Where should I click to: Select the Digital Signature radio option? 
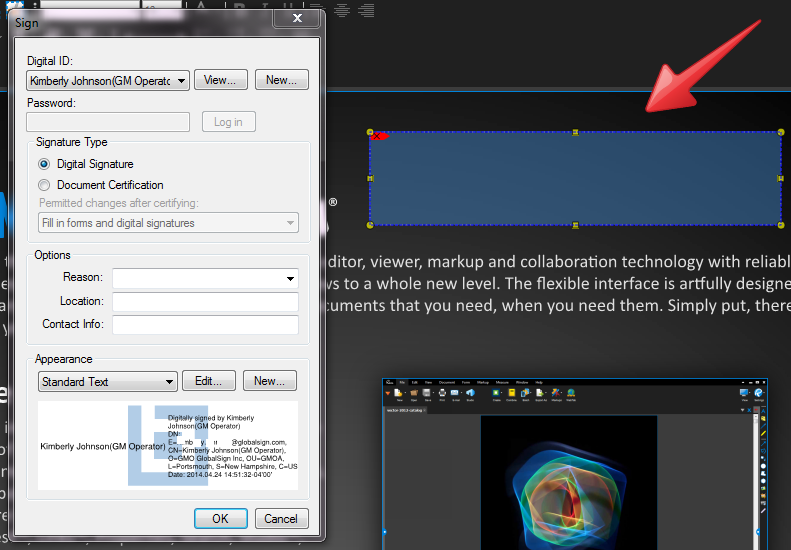click(44, 164)
